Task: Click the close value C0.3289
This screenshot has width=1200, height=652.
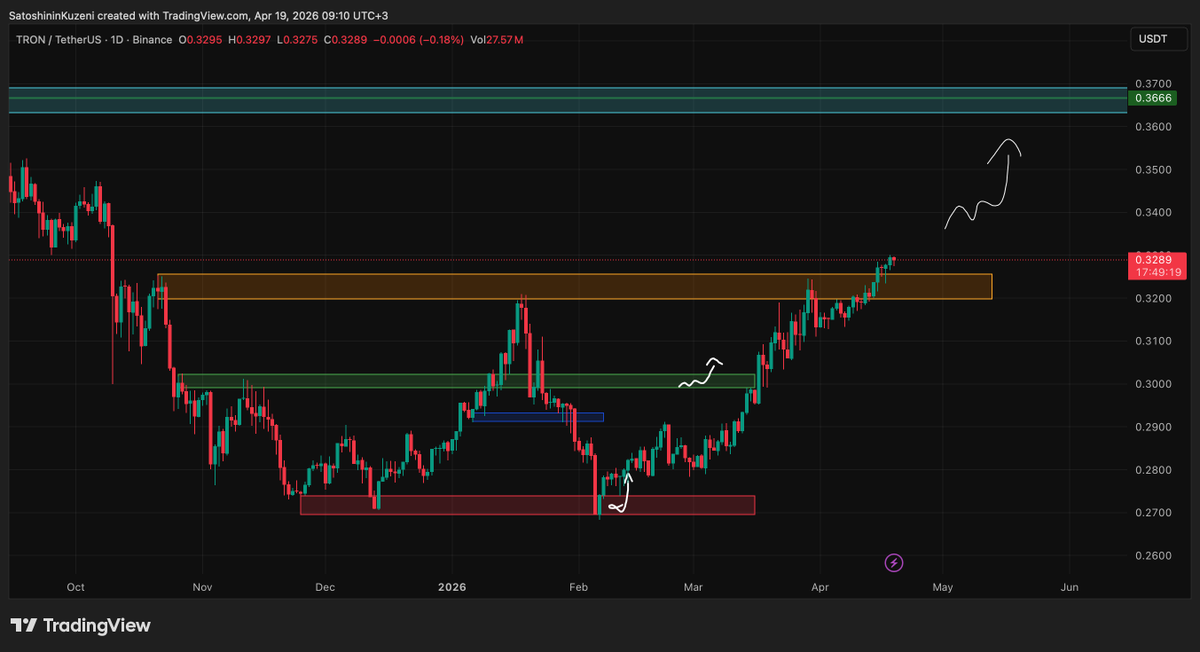Action: (x=347, y=40)
